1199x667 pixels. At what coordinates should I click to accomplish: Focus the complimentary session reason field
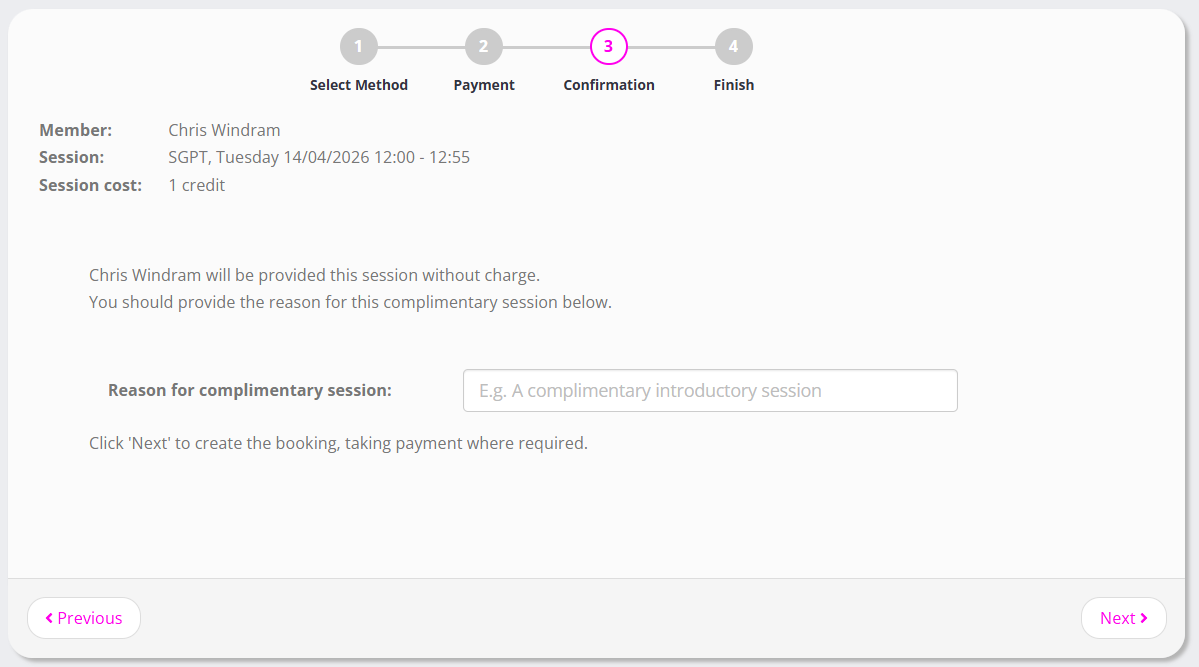[x=710, y=391]
